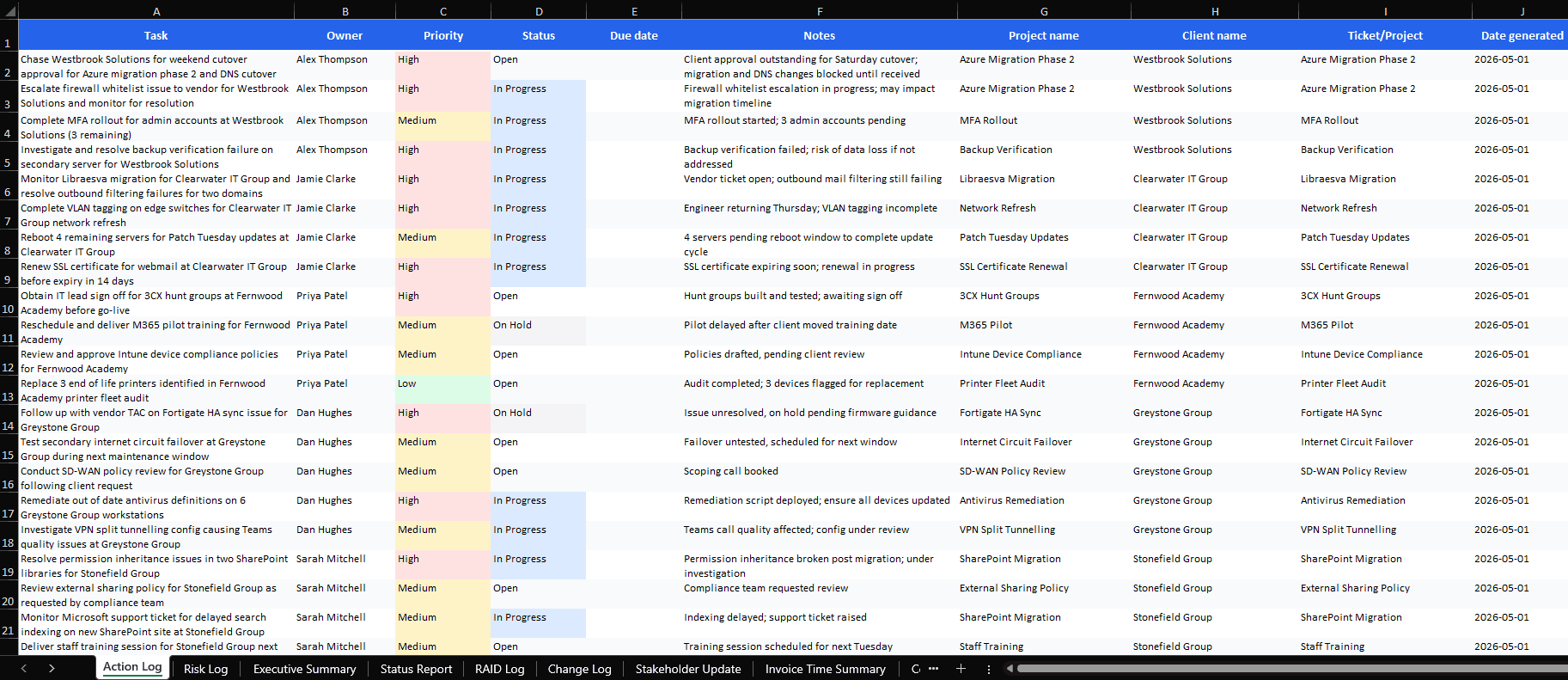The height and width of the screenshot is (680, 1568).
Task: Select note 'Hunt groups built and tested'
Action: point(820,302)
